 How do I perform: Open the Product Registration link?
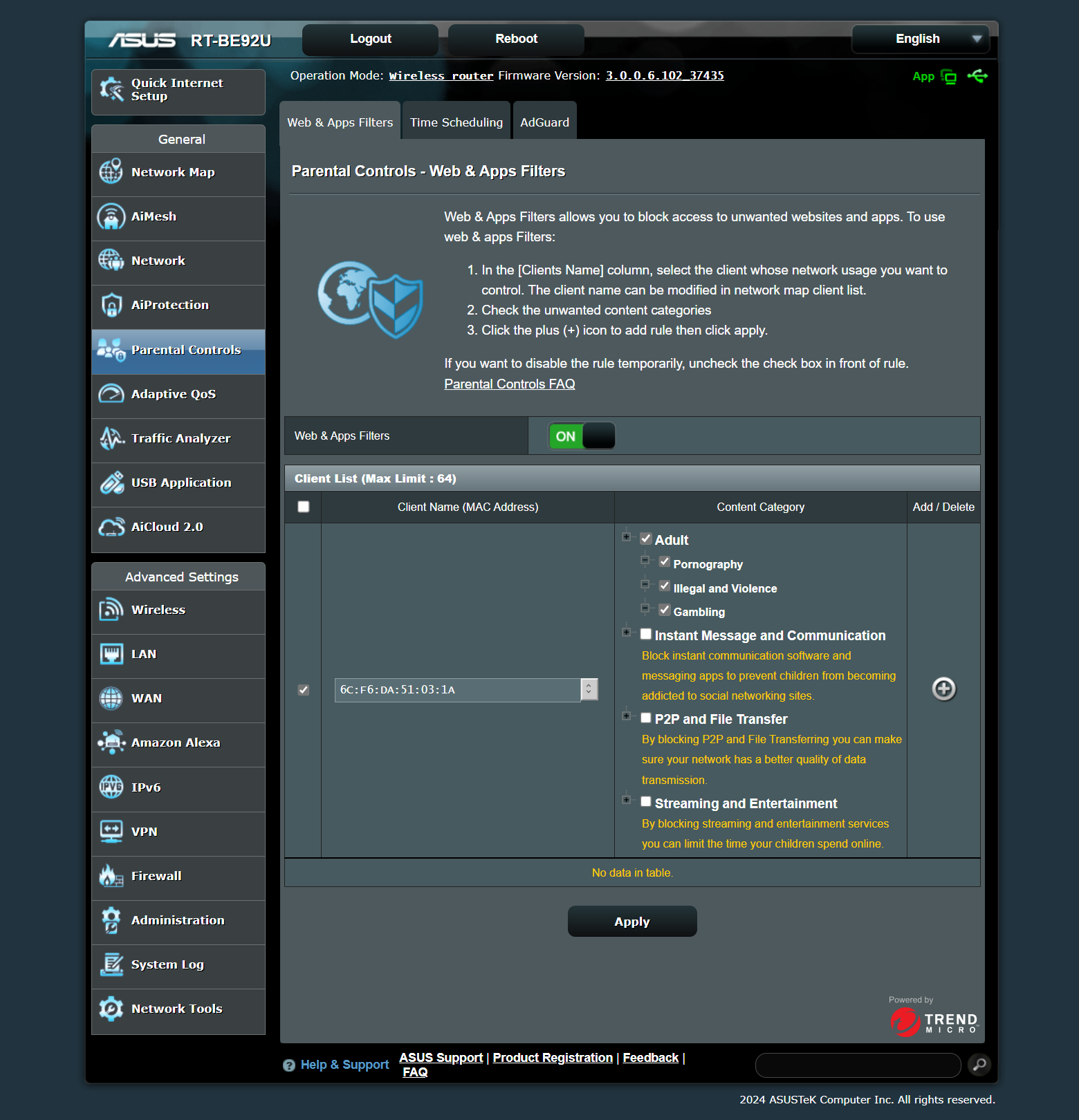pos(553,1058)
